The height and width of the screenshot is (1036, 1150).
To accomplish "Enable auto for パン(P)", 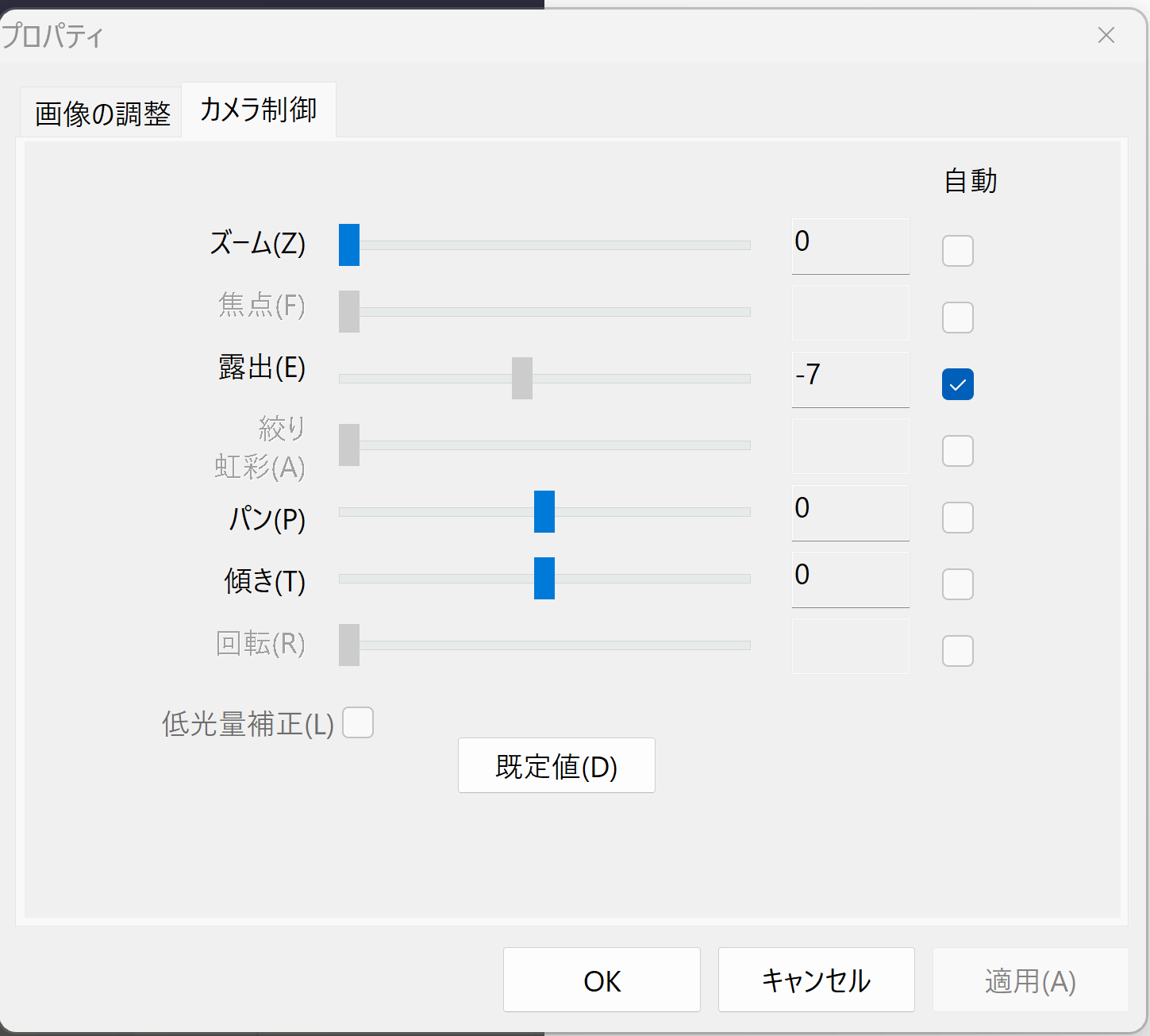I will [x=957, y=518].
